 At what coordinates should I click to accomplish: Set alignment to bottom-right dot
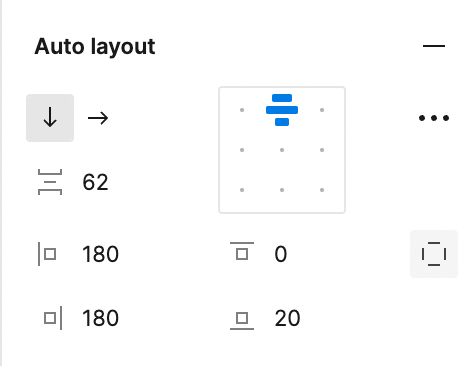click(x=322, y=190)
